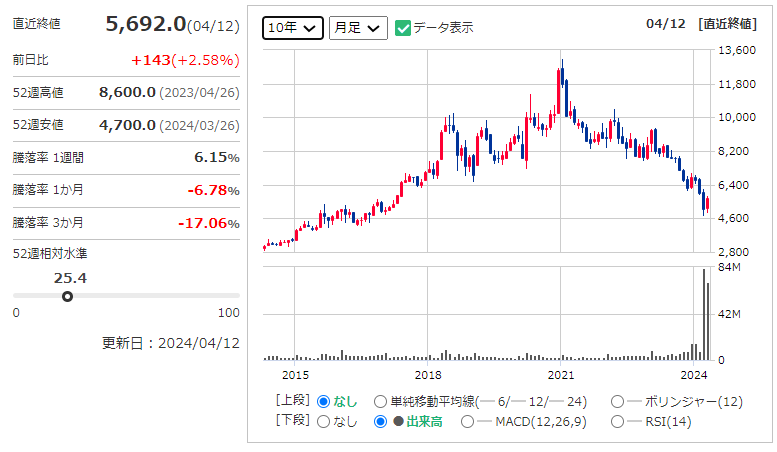This screenshot has width=777, height=452.
Task: Select lower-panel なし radio button
Action: (x=324, y=422)
